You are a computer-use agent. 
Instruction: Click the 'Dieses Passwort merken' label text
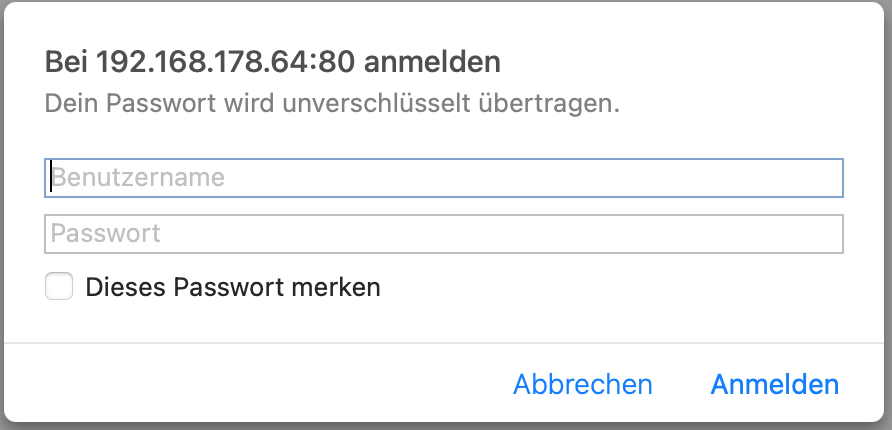coord(233,287)
